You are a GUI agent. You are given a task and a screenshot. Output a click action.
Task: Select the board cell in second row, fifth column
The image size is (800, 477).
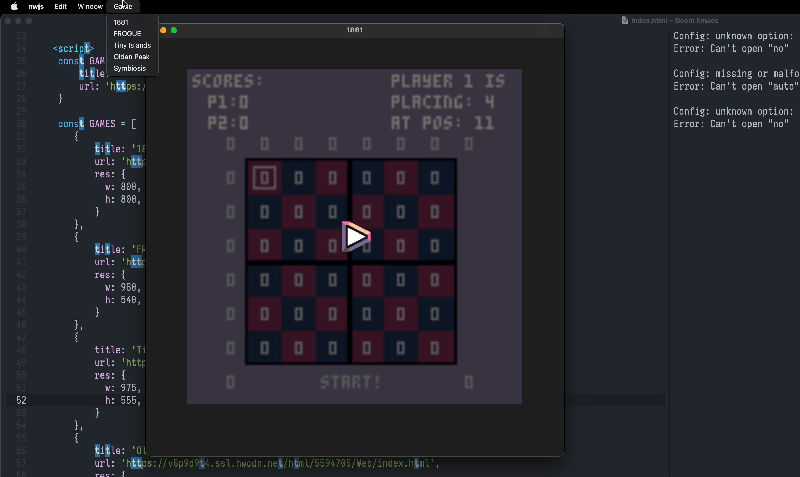(401, 212)
